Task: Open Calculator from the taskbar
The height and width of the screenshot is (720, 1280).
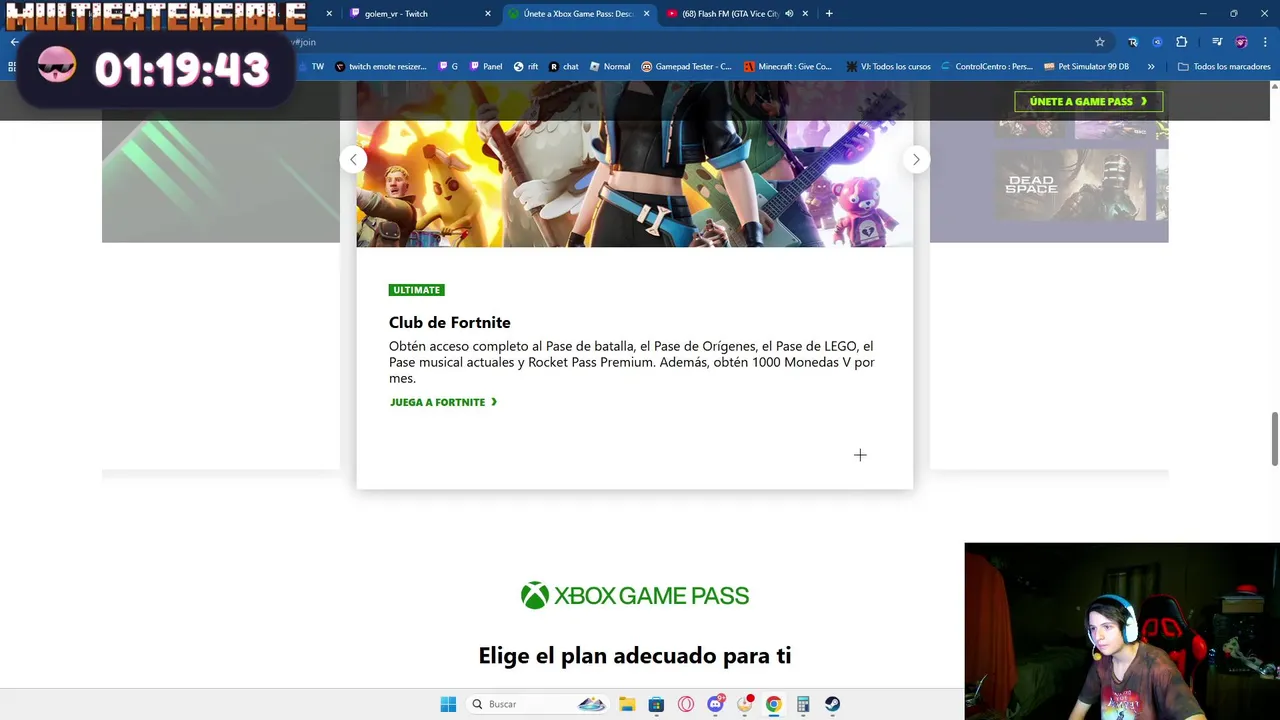Action: pyautogui.click(x=803, y=704)
